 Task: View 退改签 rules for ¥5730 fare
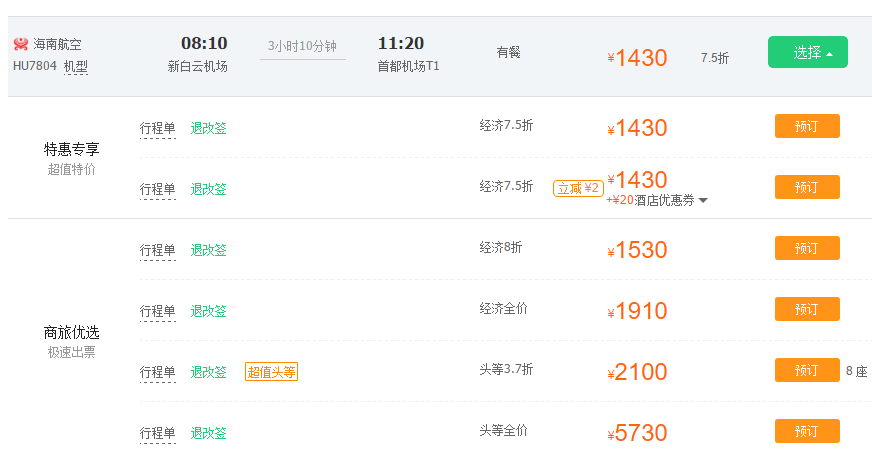click(x=209, y=433)
